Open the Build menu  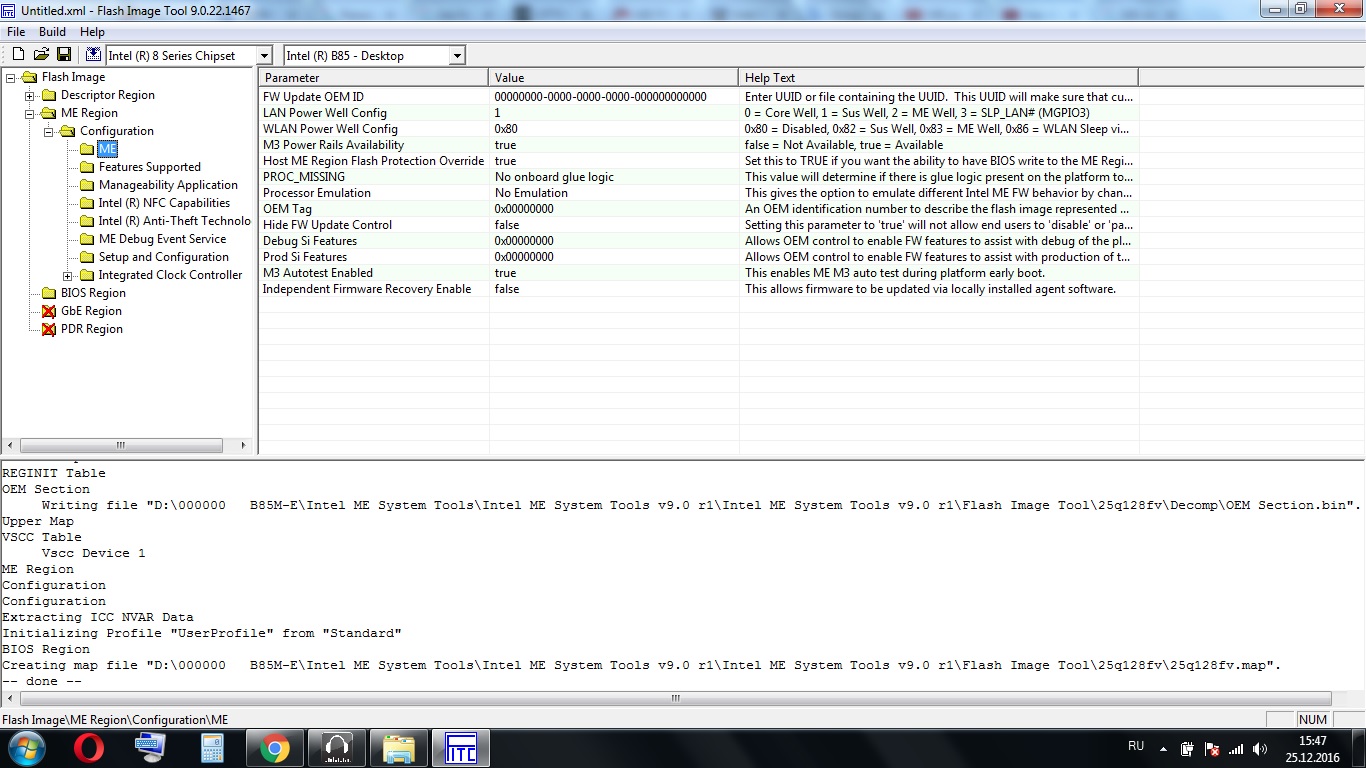(52, 32)
